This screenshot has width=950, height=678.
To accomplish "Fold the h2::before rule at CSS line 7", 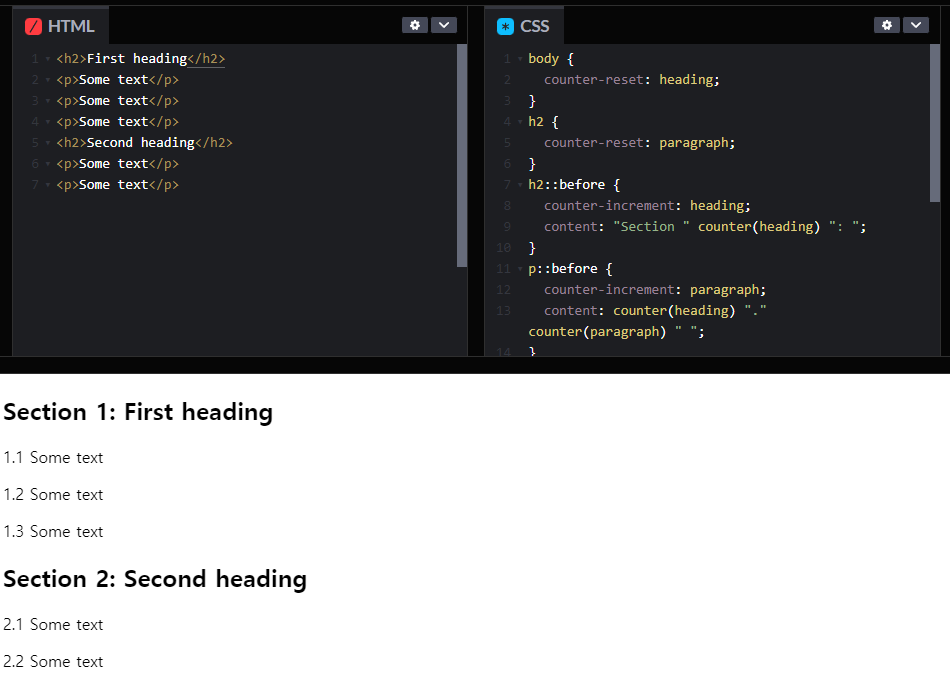I will [519, 185].
